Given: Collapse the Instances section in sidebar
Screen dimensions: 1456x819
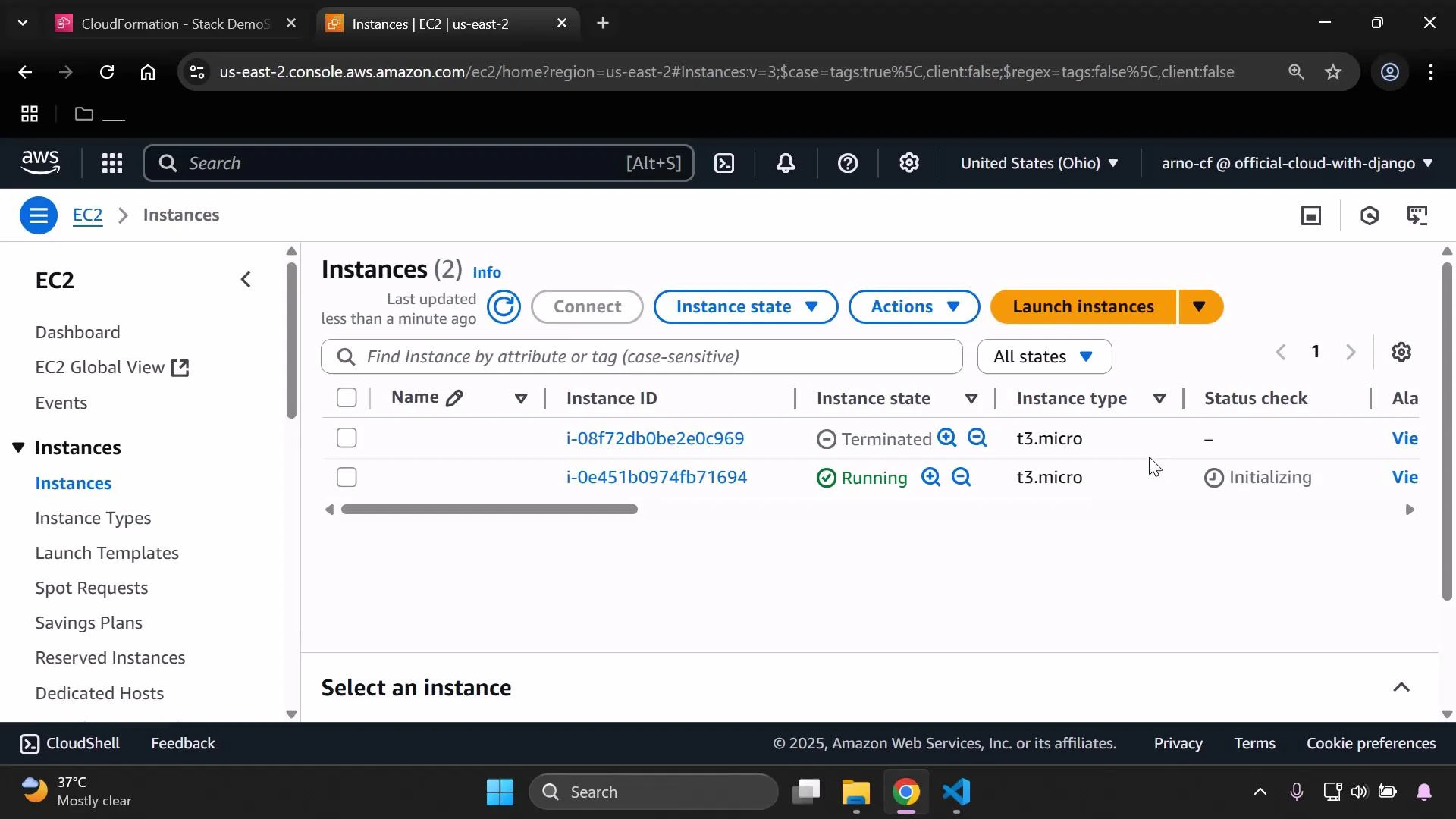Looking at the screenshot, I should 18,448.
